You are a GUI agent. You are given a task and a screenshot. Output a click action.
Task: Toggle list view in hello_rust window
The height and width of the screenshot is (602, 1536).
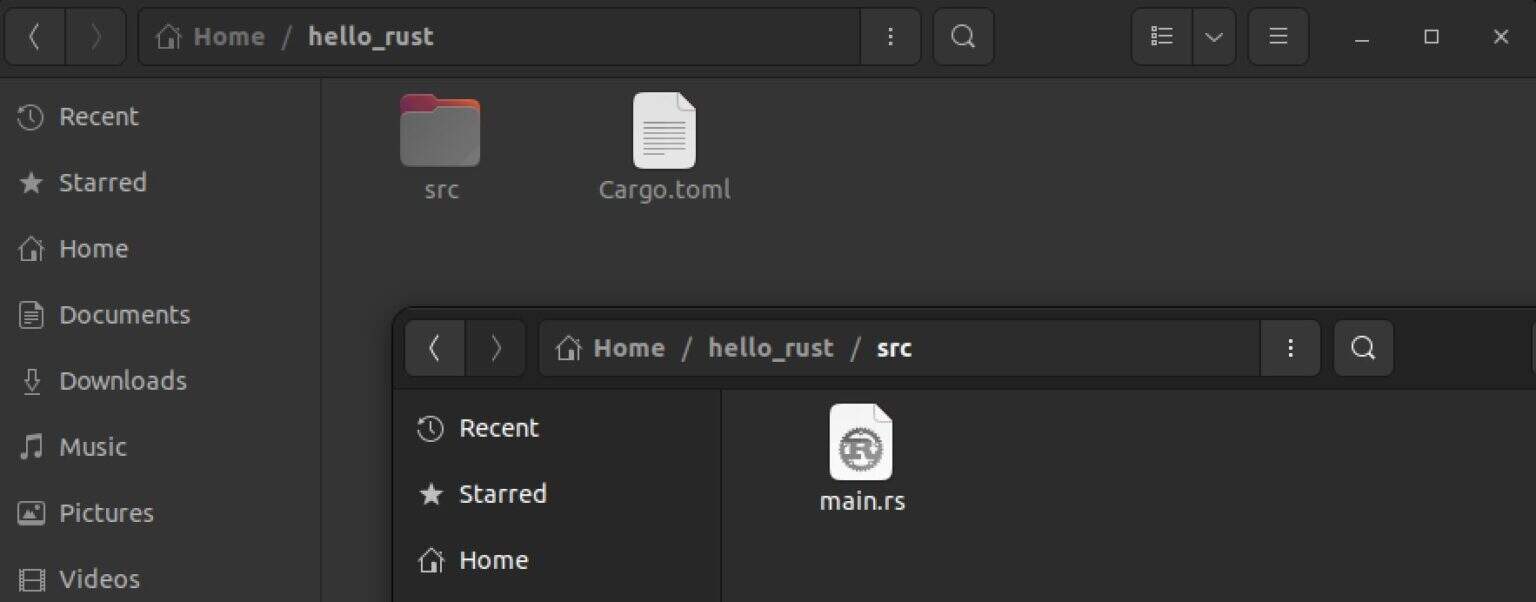click(1162, 37)
